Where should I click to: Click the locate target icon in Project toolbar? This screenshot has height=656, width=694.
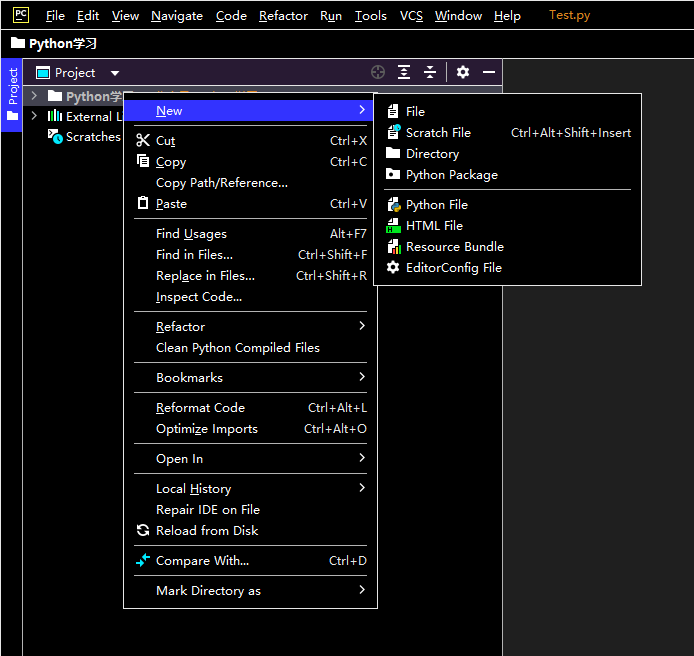click(x=378, y=72)
